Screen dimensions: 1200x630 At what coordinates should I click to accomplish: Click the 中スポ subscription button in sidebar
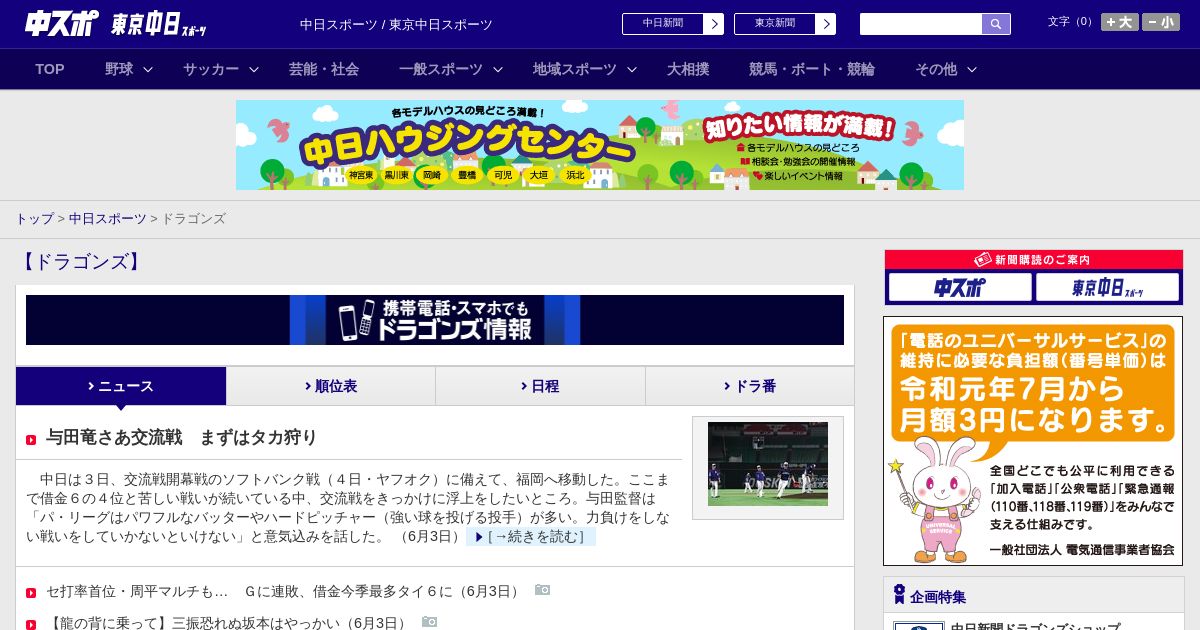click(960, 288)
